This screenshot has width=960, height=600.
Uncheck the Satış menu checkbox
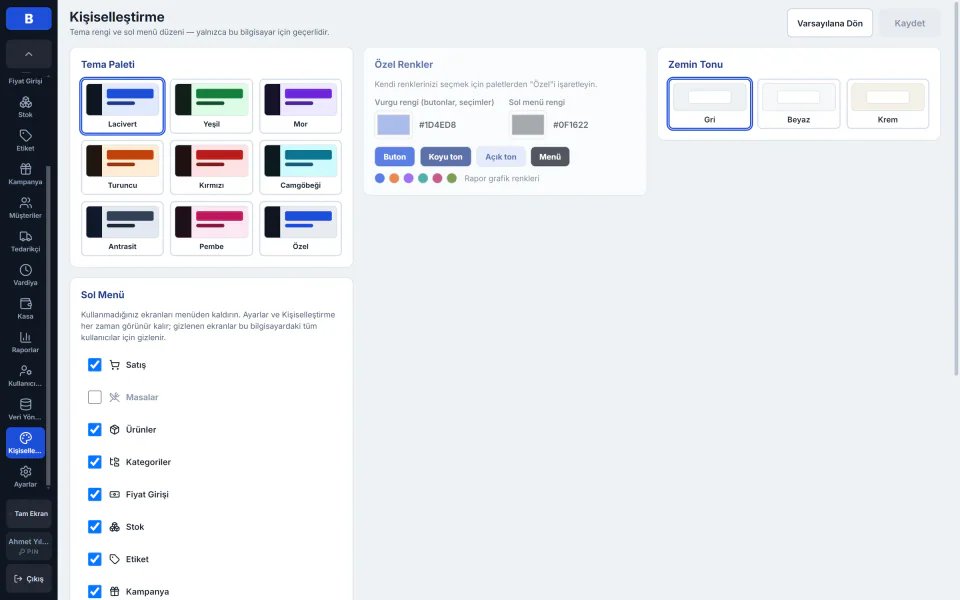tap(94, 365)
